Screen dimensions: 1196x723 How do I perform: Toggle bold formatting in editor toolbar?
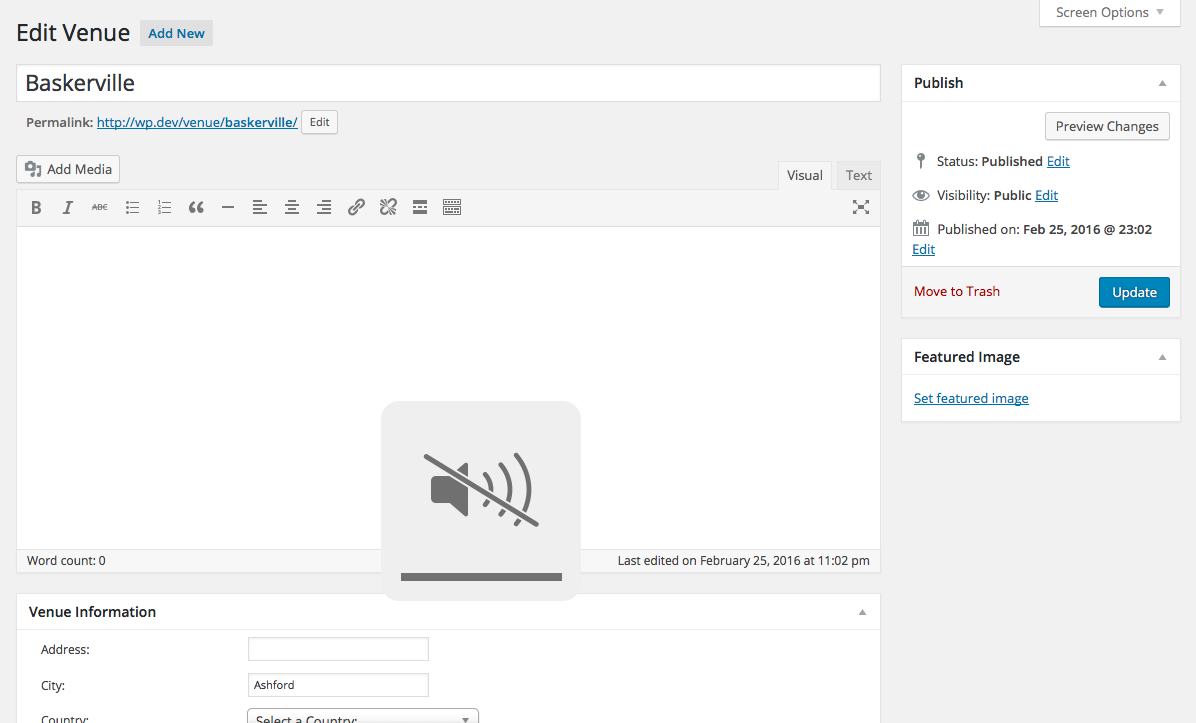[36, 208]
